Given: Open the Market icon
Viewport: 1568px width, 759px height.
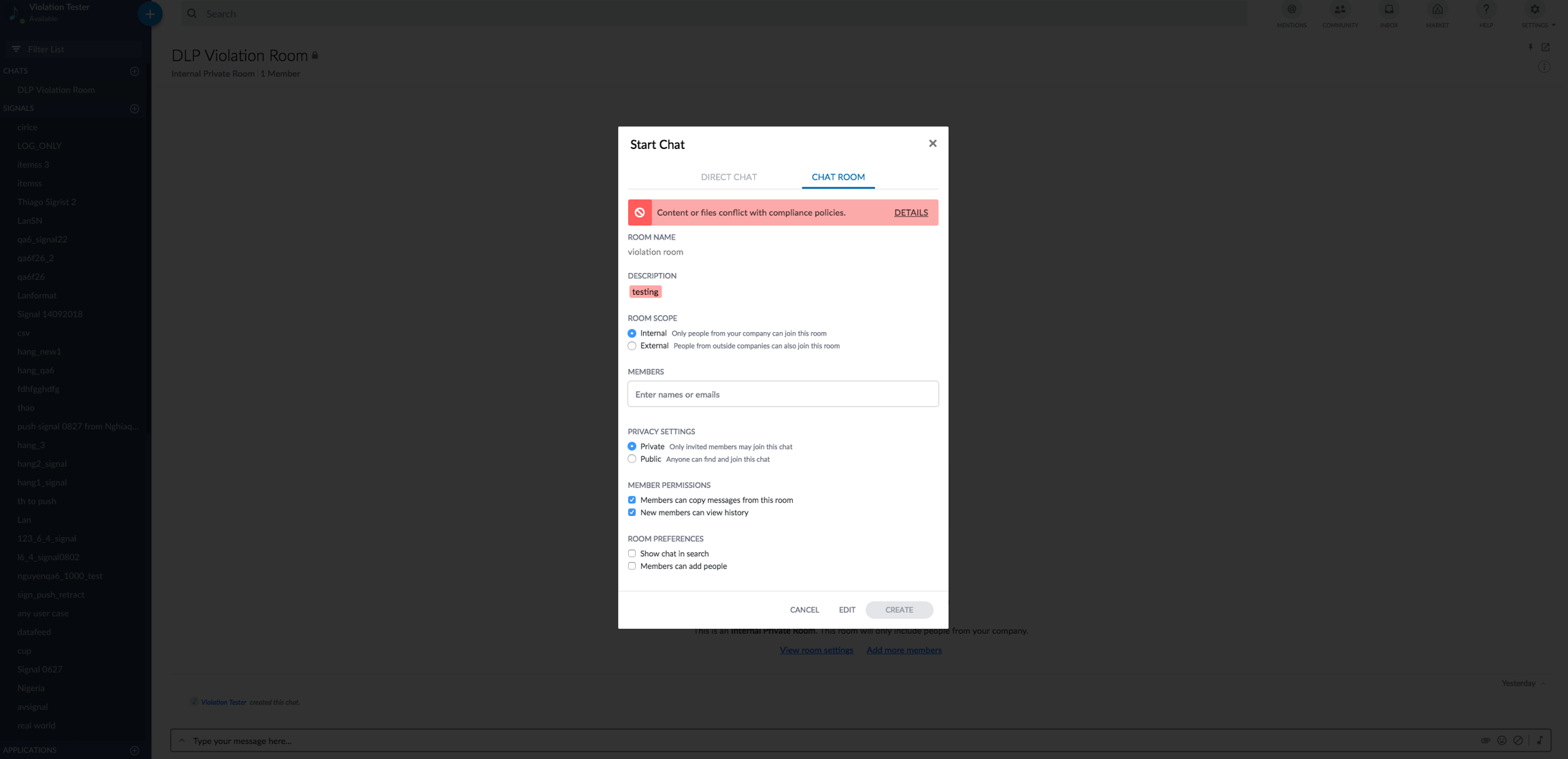Looking at the screenshot, I should tap(1437, 10).
